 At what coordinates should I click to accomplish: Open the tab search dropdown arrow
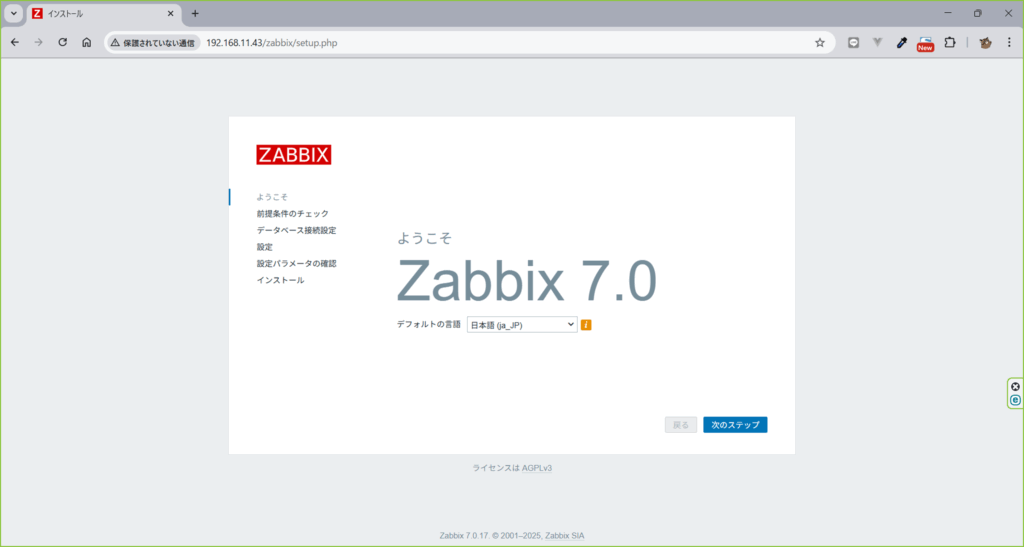[x=14, y=13]
